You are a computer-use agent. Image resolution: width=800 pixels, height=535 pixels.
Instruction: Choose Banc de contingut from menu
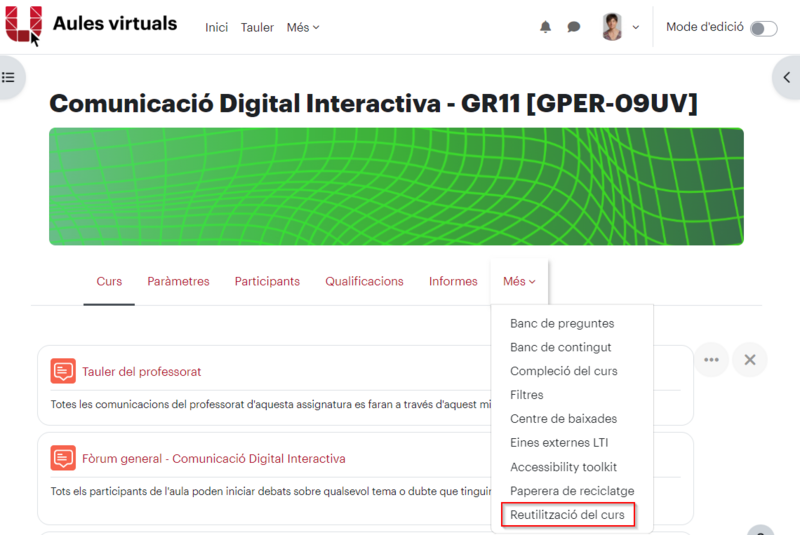coord(561,347)
